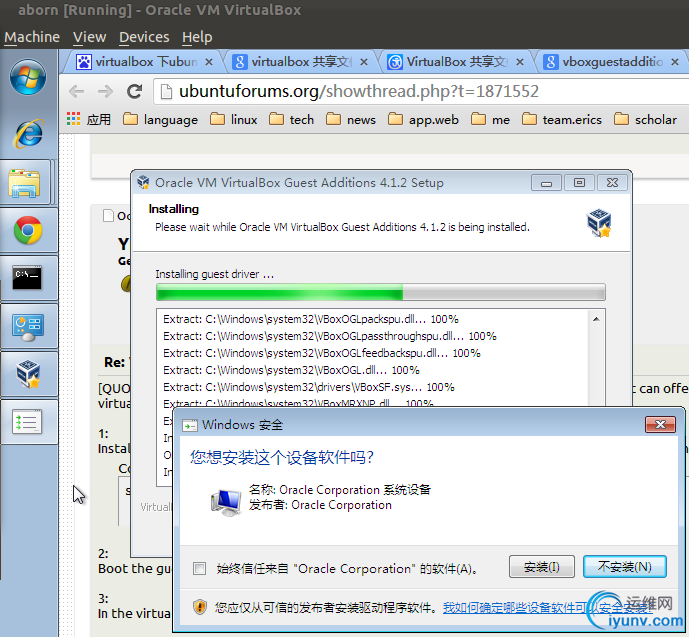Open the team.erics bookmarks folder
Screen dimensions: 689x637
pyautogui.click(x=562, y=119)
